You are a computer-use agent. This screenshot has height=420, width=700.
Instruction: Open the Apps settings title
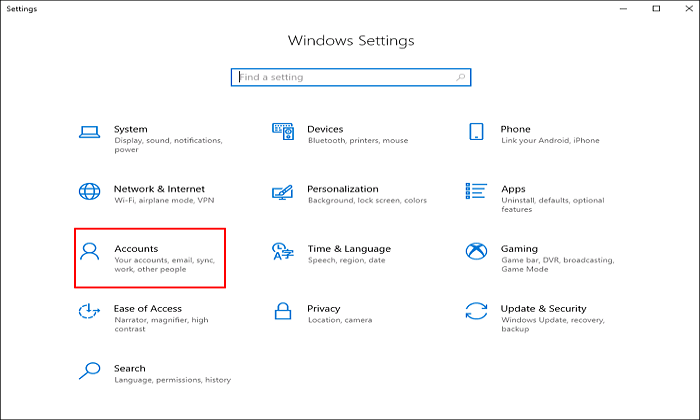point(513,189)
